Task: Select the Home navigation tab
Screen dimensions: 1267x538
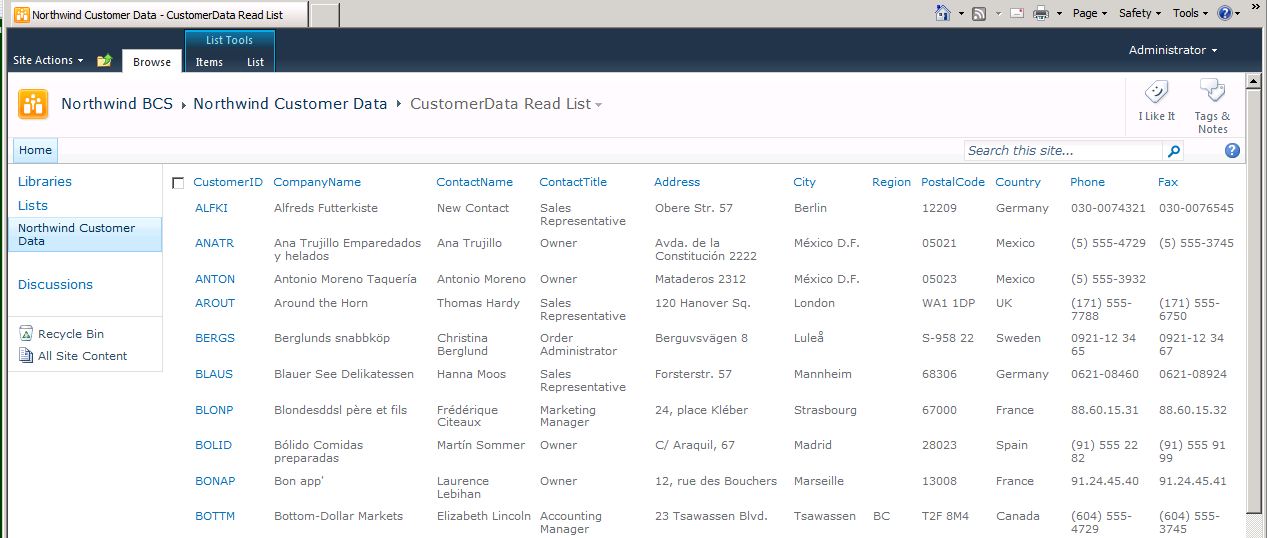Action: (x=35, y=150)
